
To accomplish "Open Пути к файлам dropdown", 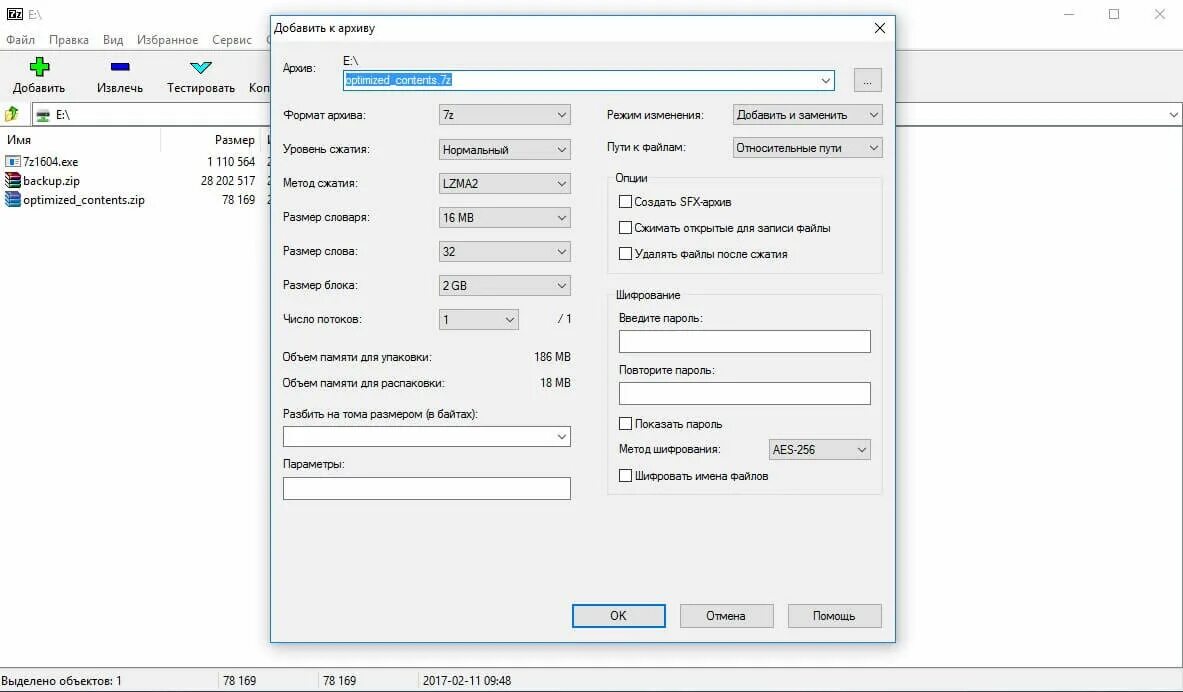I will point(807,148).
